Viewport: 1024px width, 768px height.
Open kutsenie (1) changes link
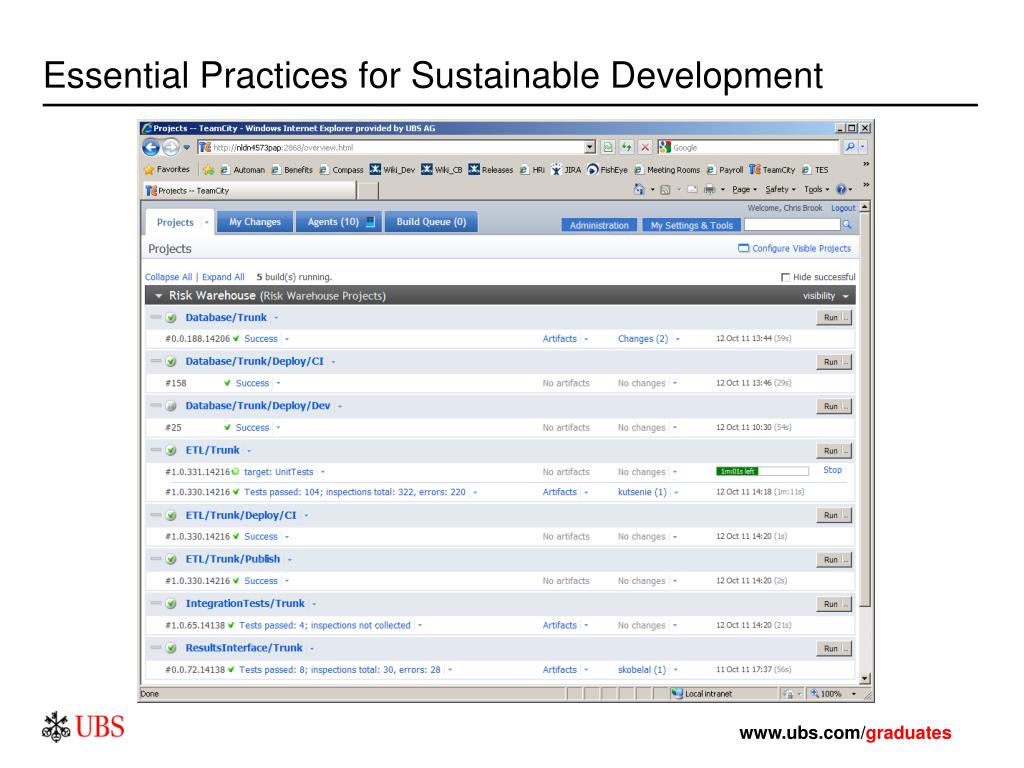pos(643,492)
